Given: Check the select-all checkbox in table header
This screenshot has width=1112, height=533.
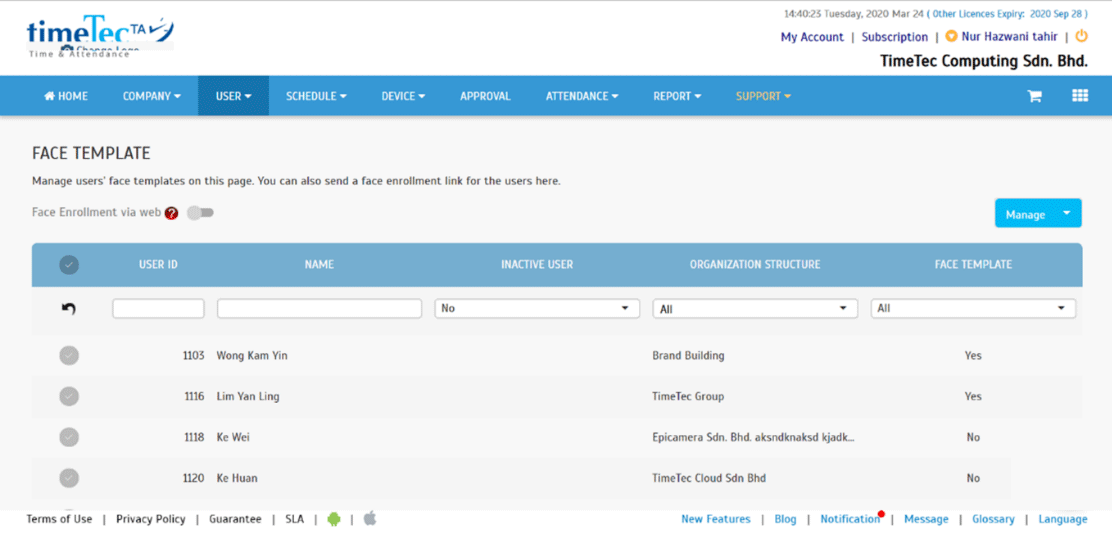Looking at the screenshot, I should click(69, 264).
